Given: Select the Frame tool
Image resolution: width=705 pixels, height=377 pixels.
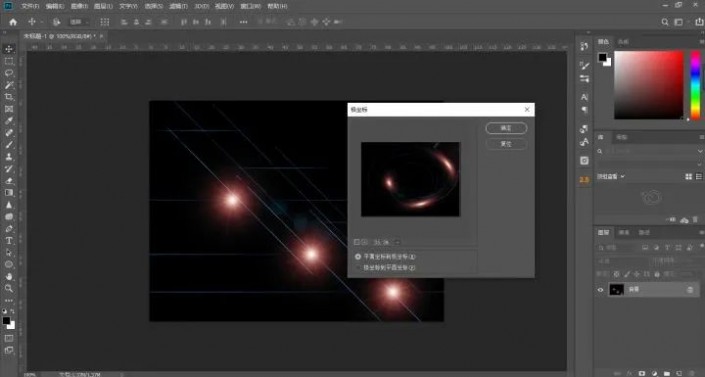Looking at the screenshot, I should (x=9, y=109).
